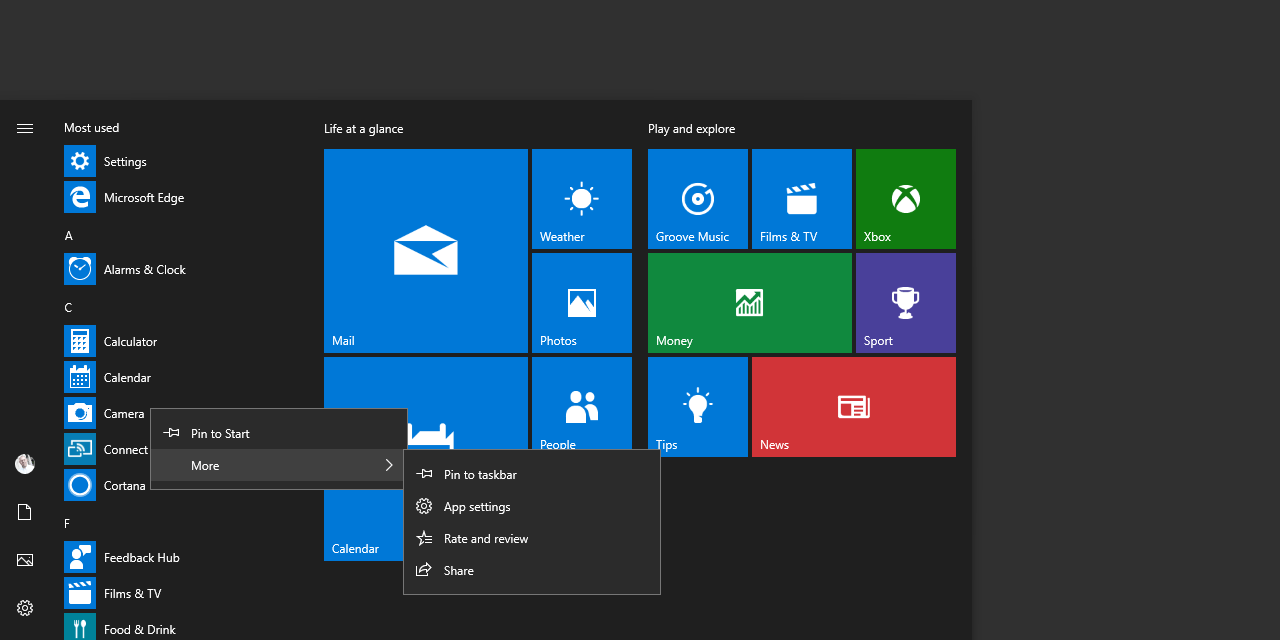The image size is (1280, 640).
Task: Choose Share from the submenu
Action: coord(458,570)
